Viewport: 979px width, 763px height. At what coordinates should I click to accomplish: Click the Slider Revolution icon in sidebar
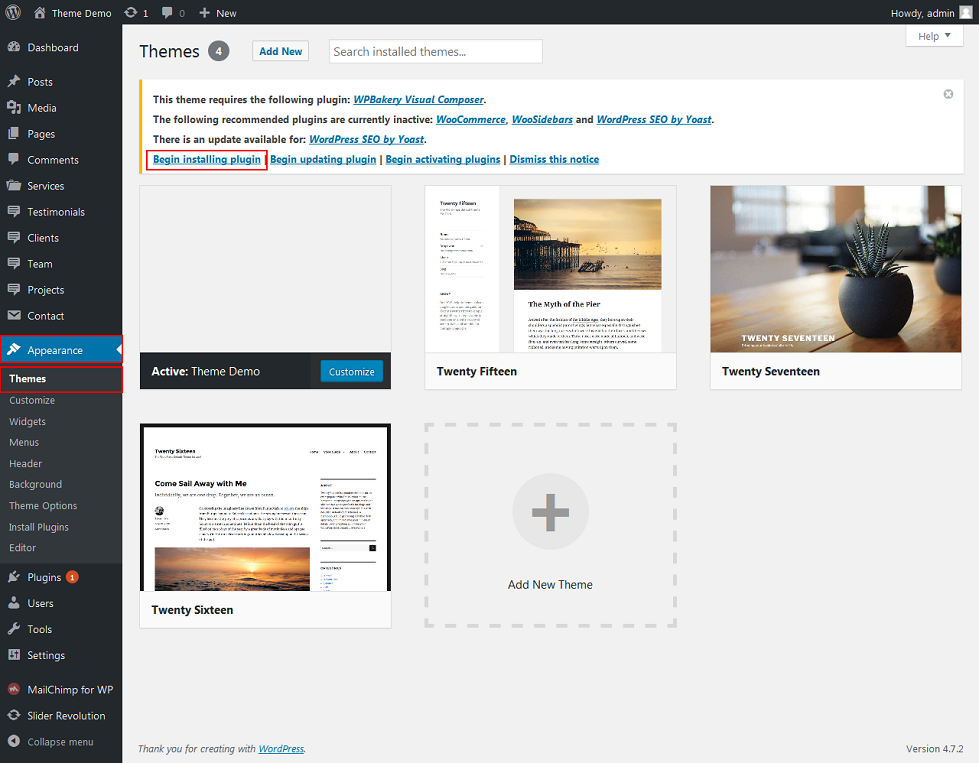pos(14,716)
